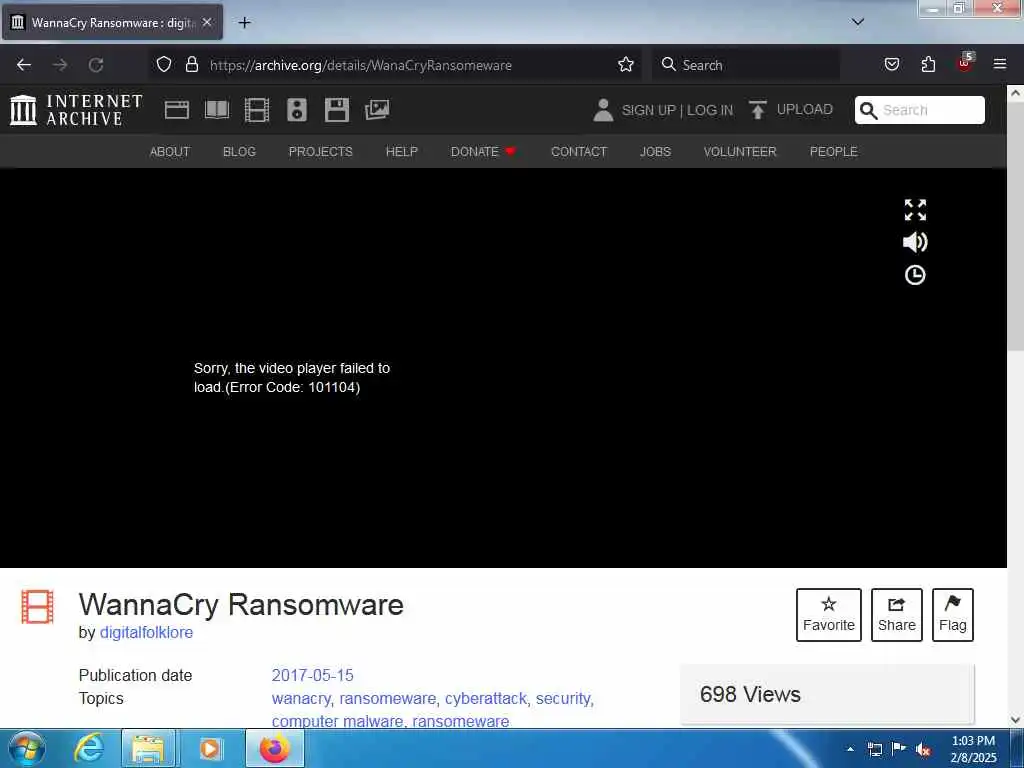Open the Extensions puzzle icon
This screenshot has width=1024, height=768.
pos(928,64)
